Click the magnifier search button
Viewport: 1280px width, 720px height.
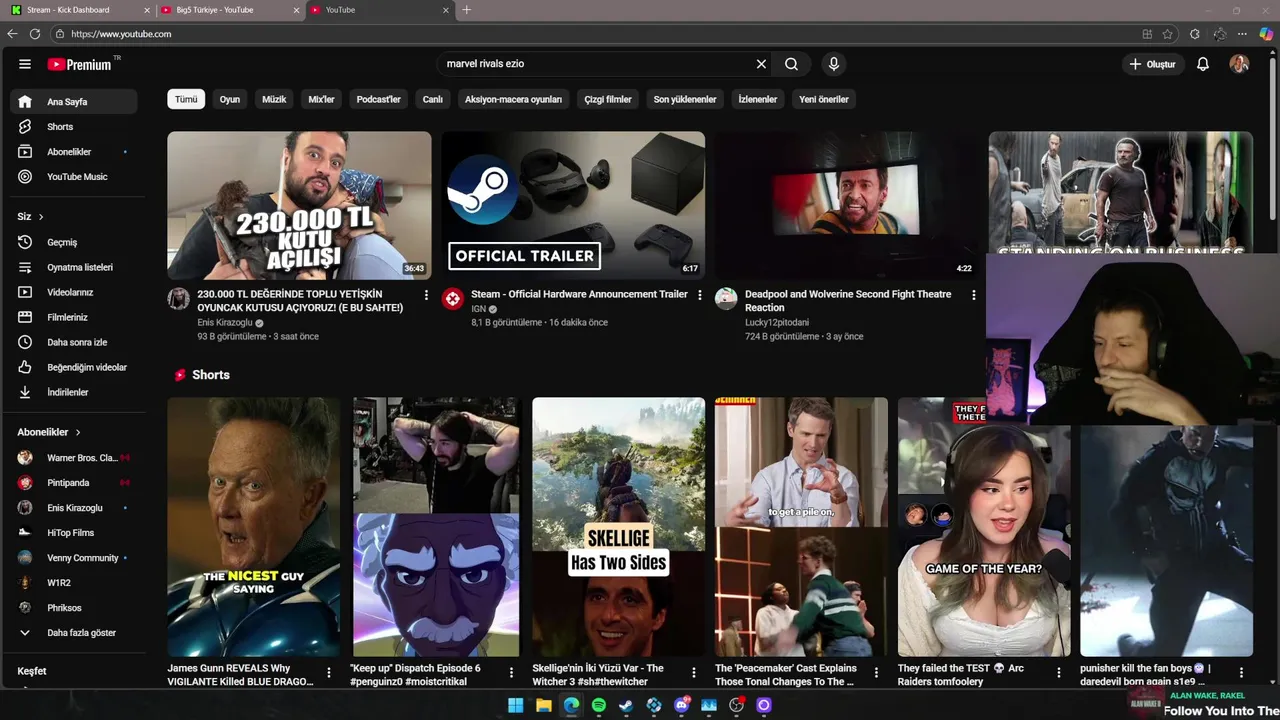coord(791,64)
